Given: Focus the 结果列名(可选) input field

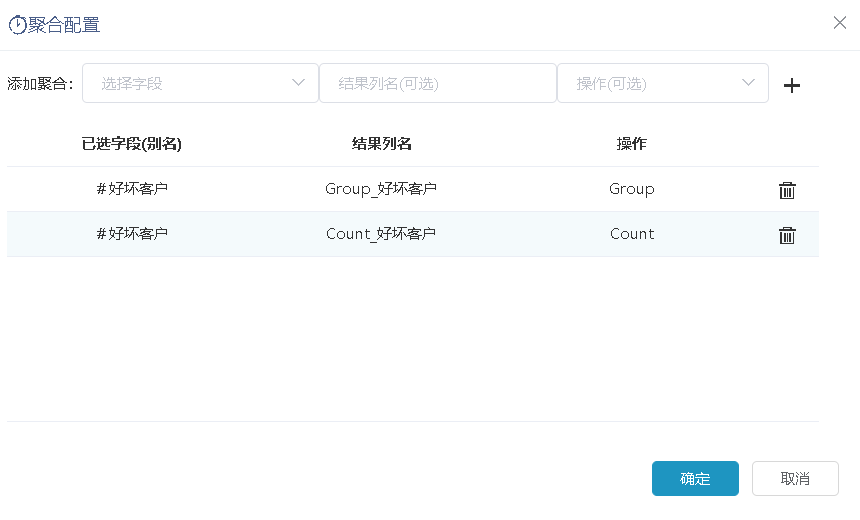Looking at the screenshot, I should click(438, 83).
